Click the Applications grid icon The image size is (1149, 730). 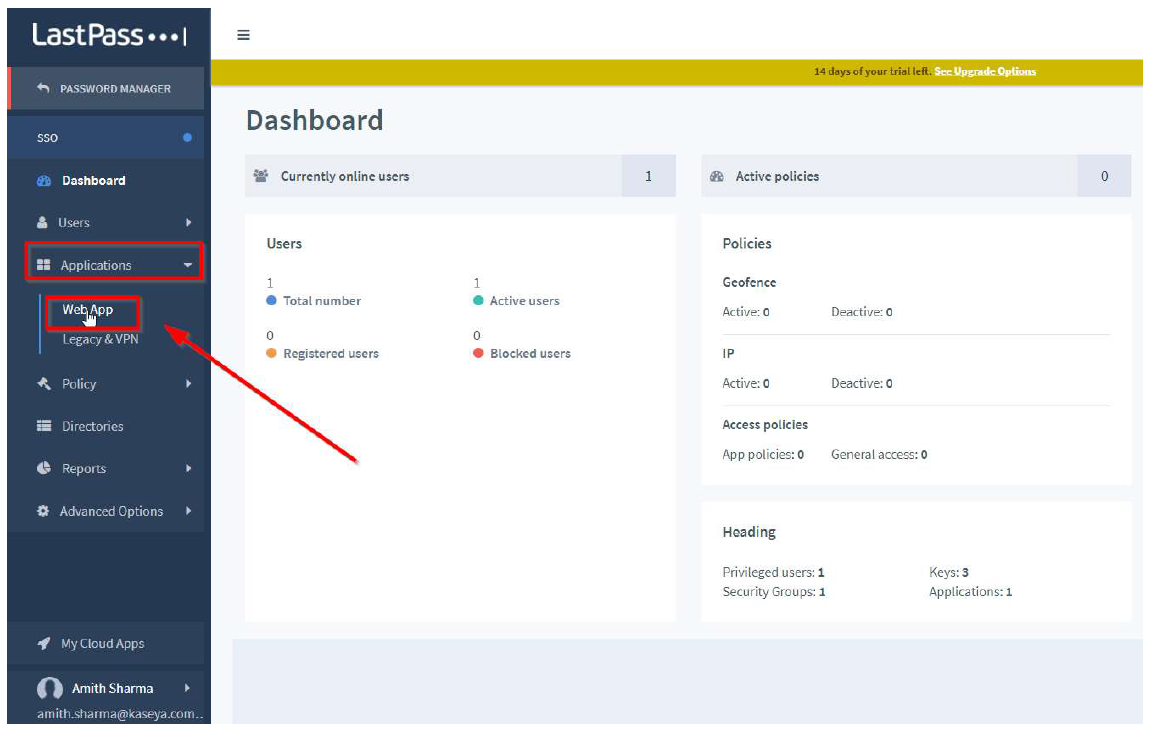44,265
